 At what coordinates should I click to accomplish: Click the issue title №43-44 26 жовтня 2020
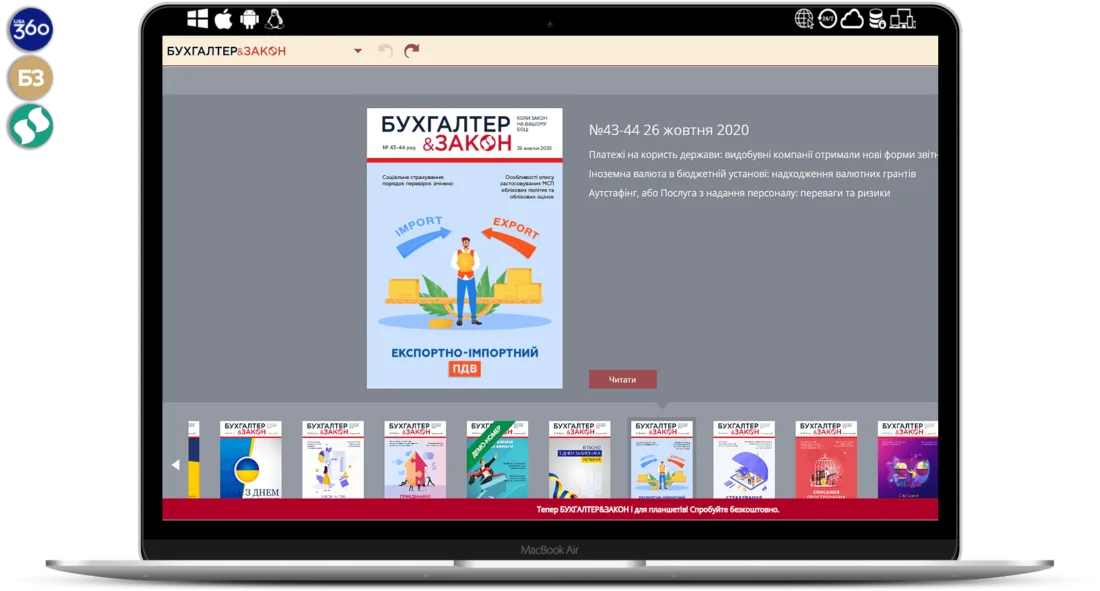click(x=669, y=130)
